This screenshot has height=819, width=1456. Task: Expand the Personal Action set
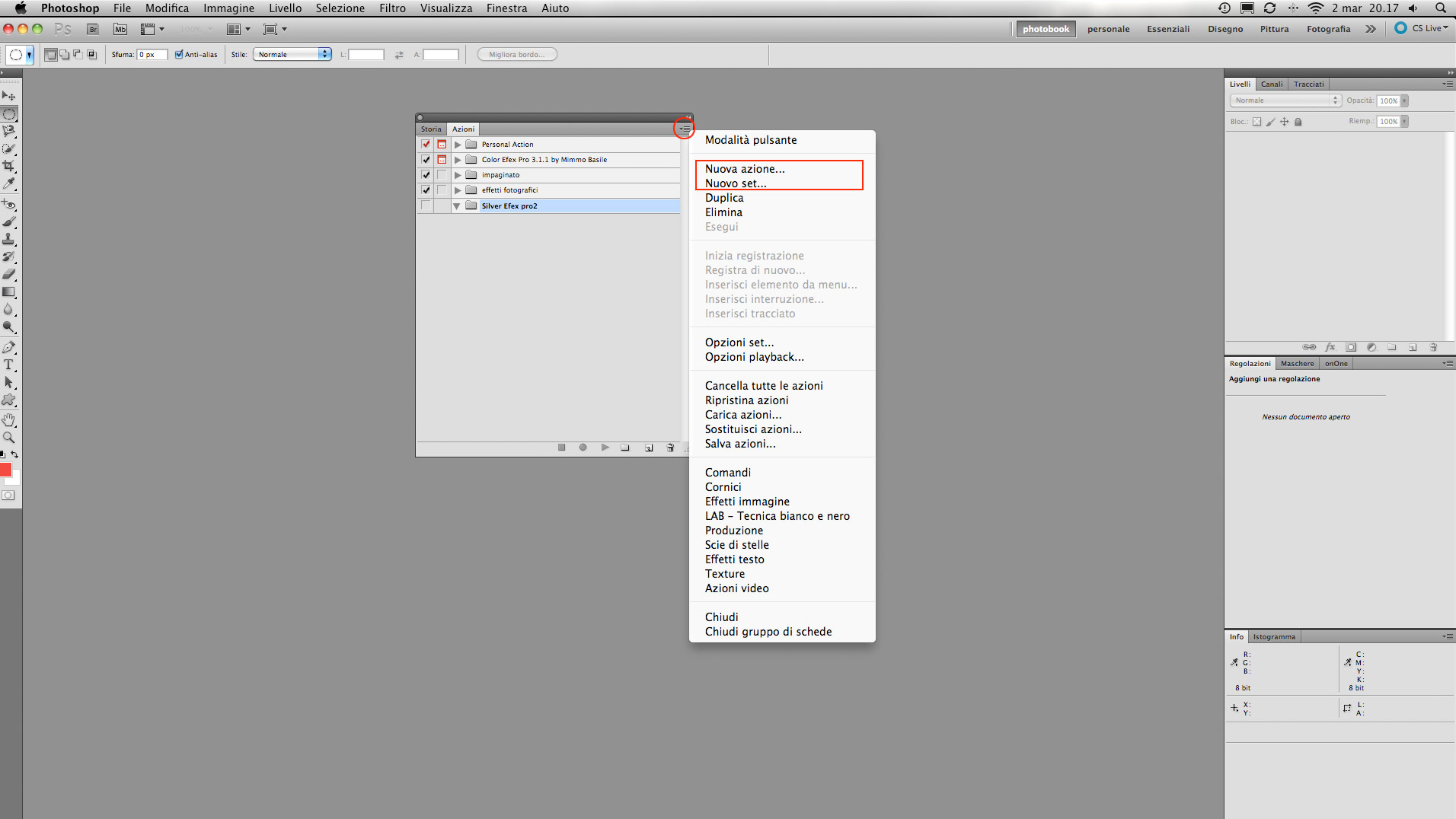tap(458, 144)
